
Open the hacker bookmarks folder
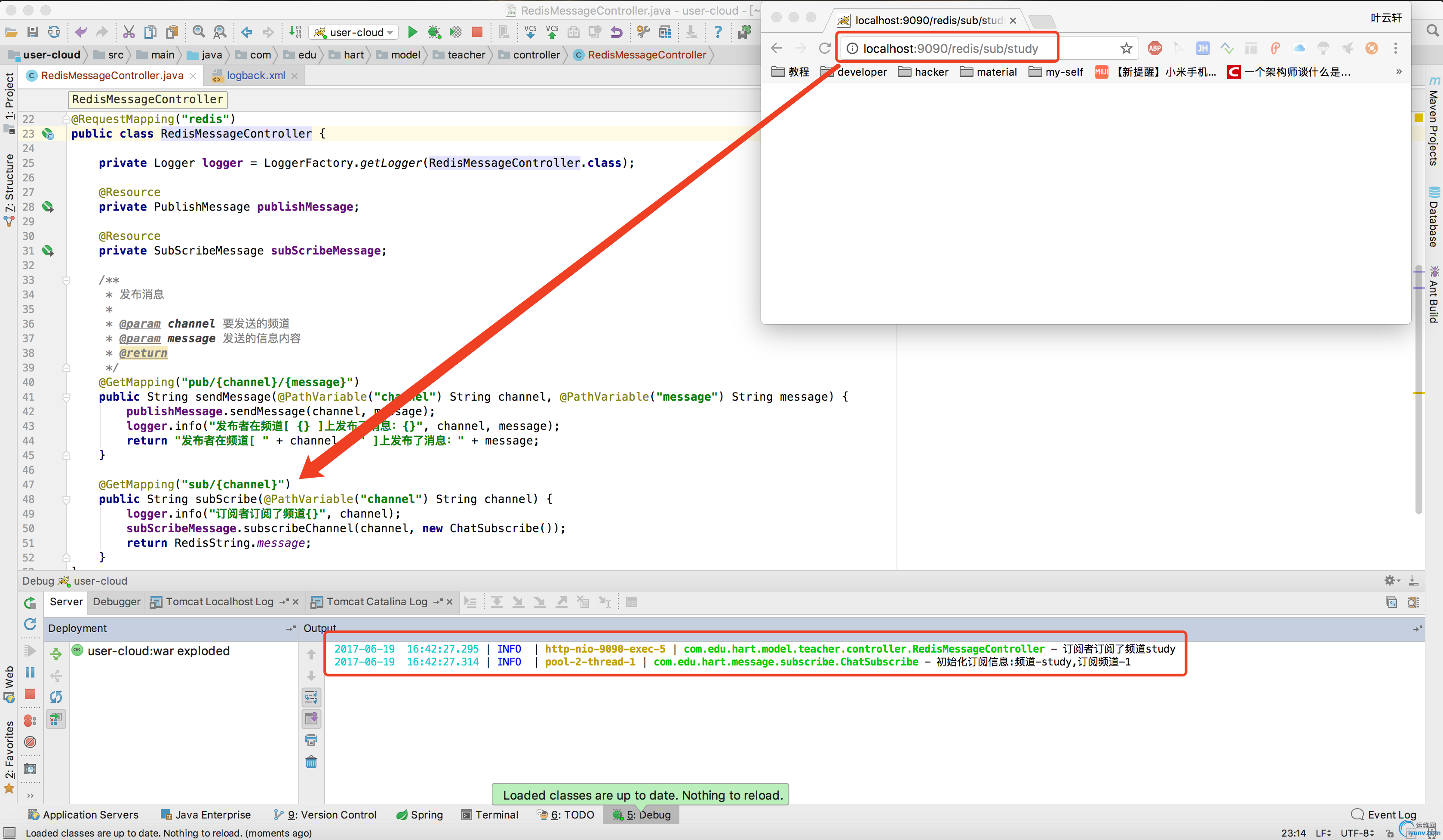[923, 71]
